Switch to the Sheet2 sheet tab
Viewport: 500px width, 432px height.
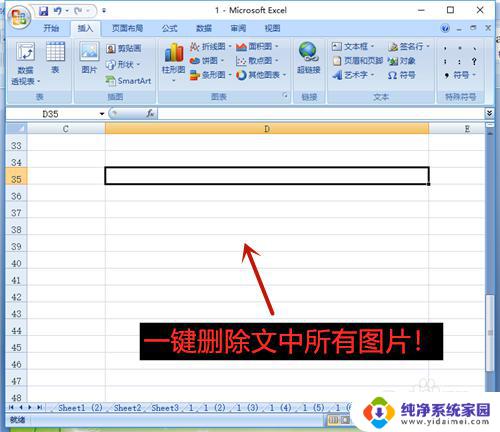[127, 408]
